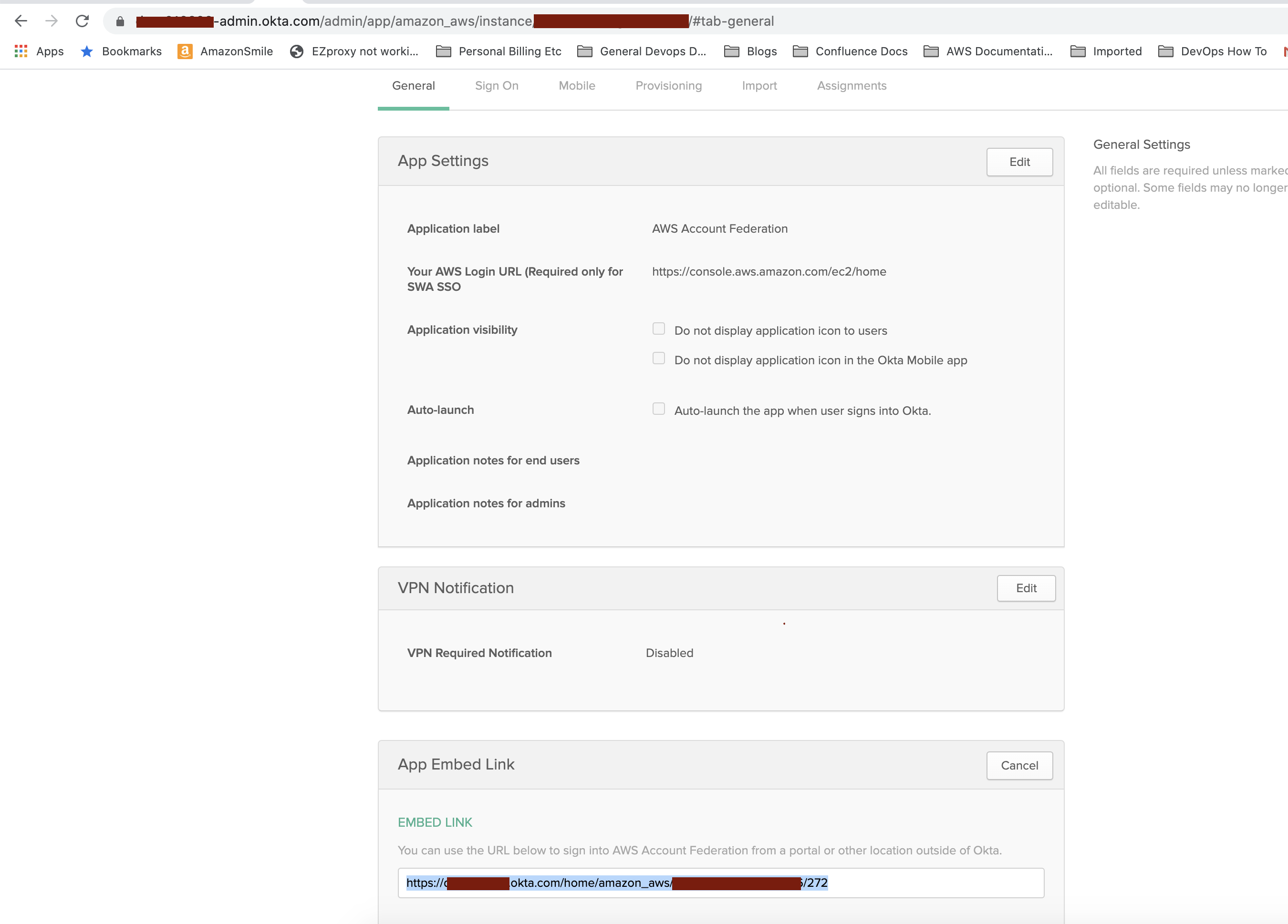This screenshot has height=924, width=1288.
Task: Expand the Confluence Docs bookmark folder
Action: 850,51
